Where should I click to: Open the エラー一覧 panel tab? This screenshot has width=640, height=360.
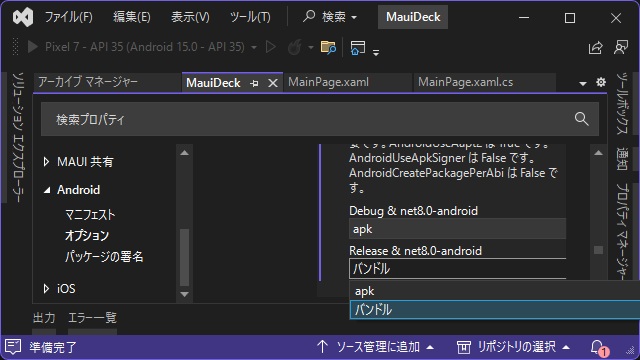point(92,318)
